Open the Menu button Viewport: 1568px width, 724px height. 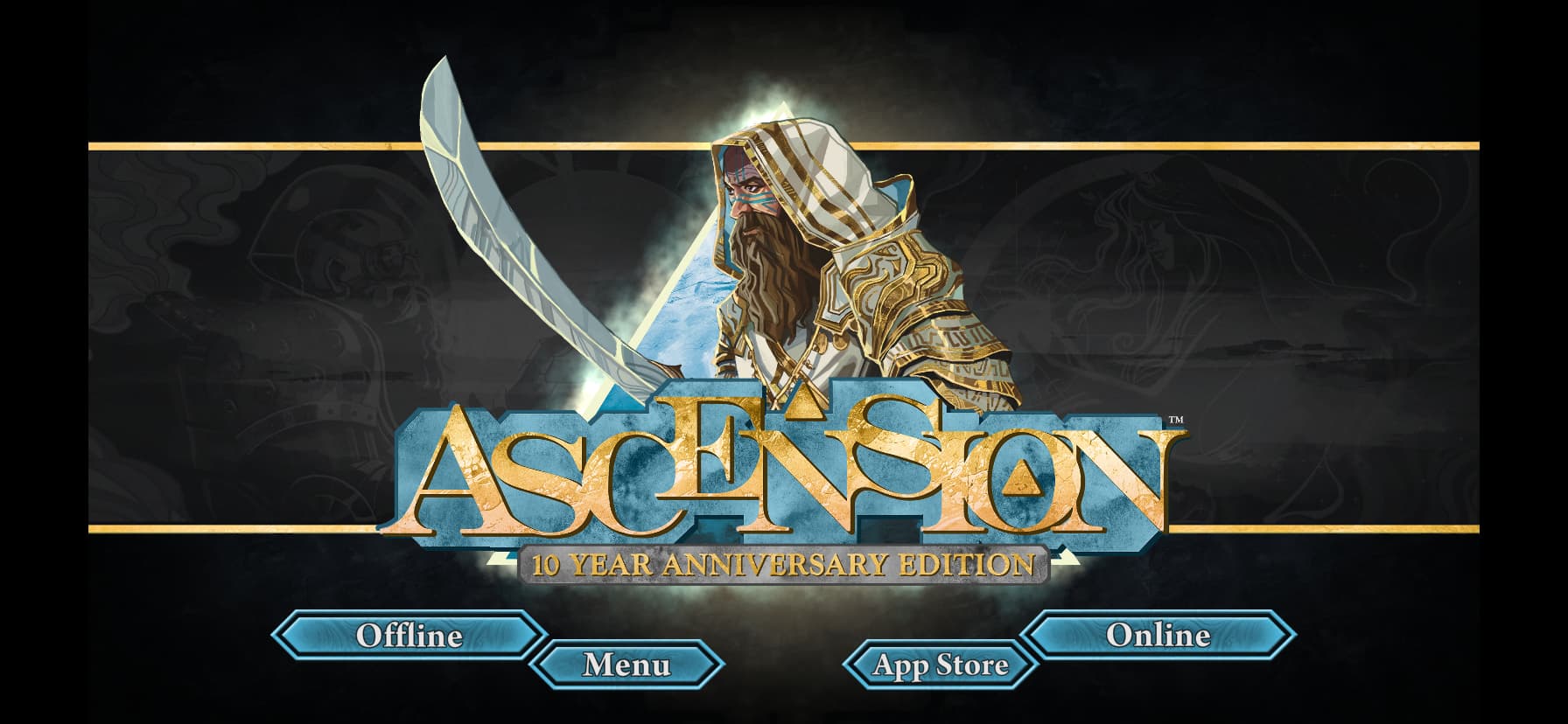click(x=626, y=665)
